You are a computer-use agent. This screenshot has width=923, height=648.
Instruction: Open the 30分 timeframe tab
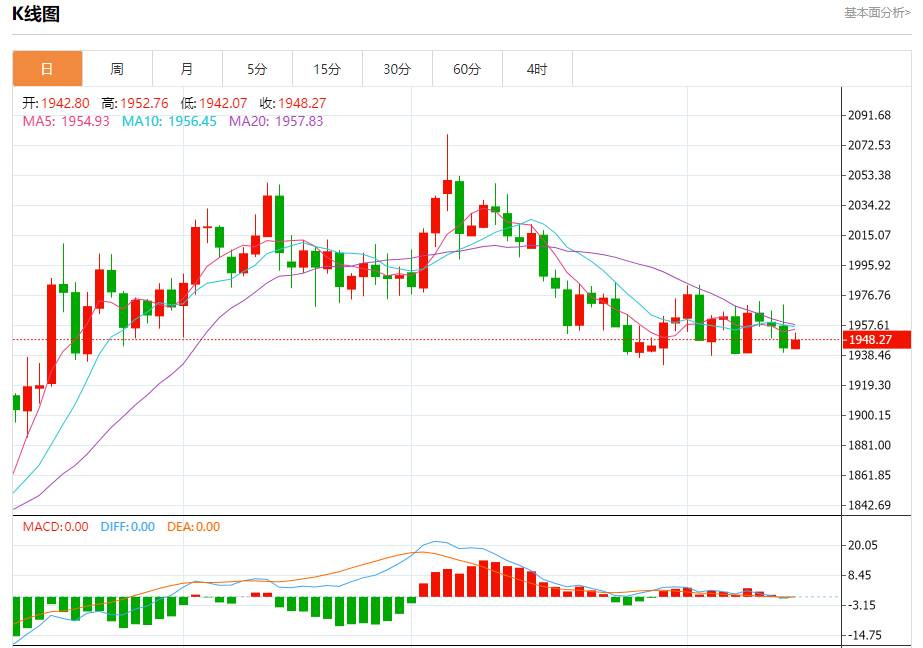tap(397, 69)
